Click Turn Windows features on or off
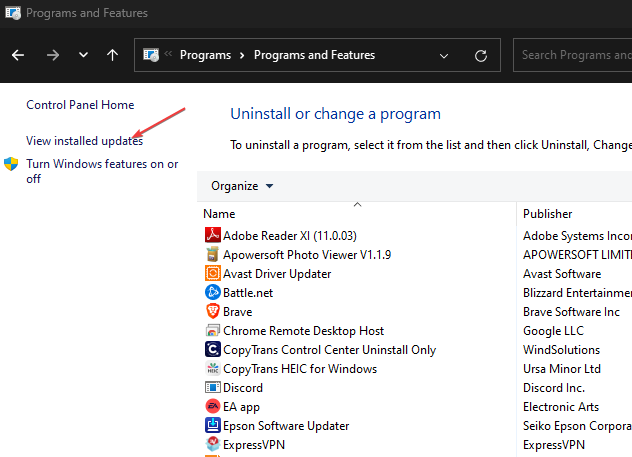Viewport: 632px width, 457px height. [102, 171]
